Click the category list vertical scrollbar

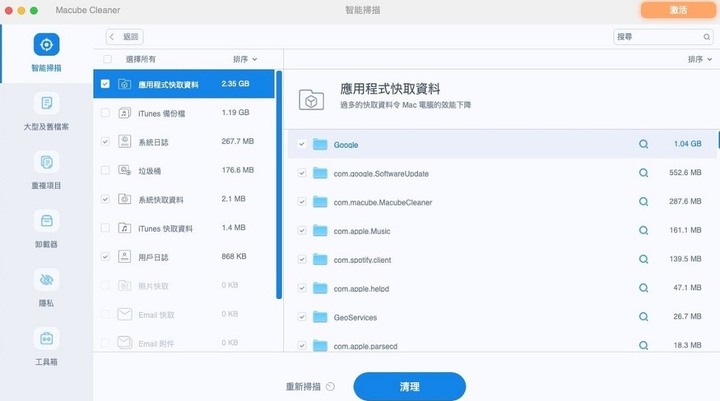279,185
